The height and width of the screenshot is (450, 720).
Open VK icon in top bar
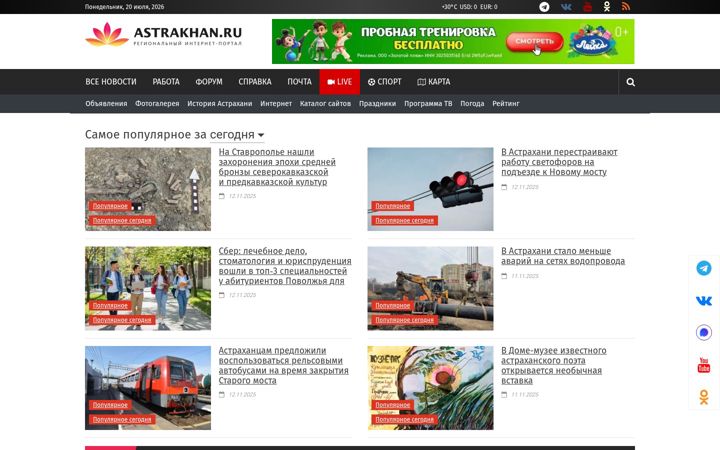pos(566,7)
